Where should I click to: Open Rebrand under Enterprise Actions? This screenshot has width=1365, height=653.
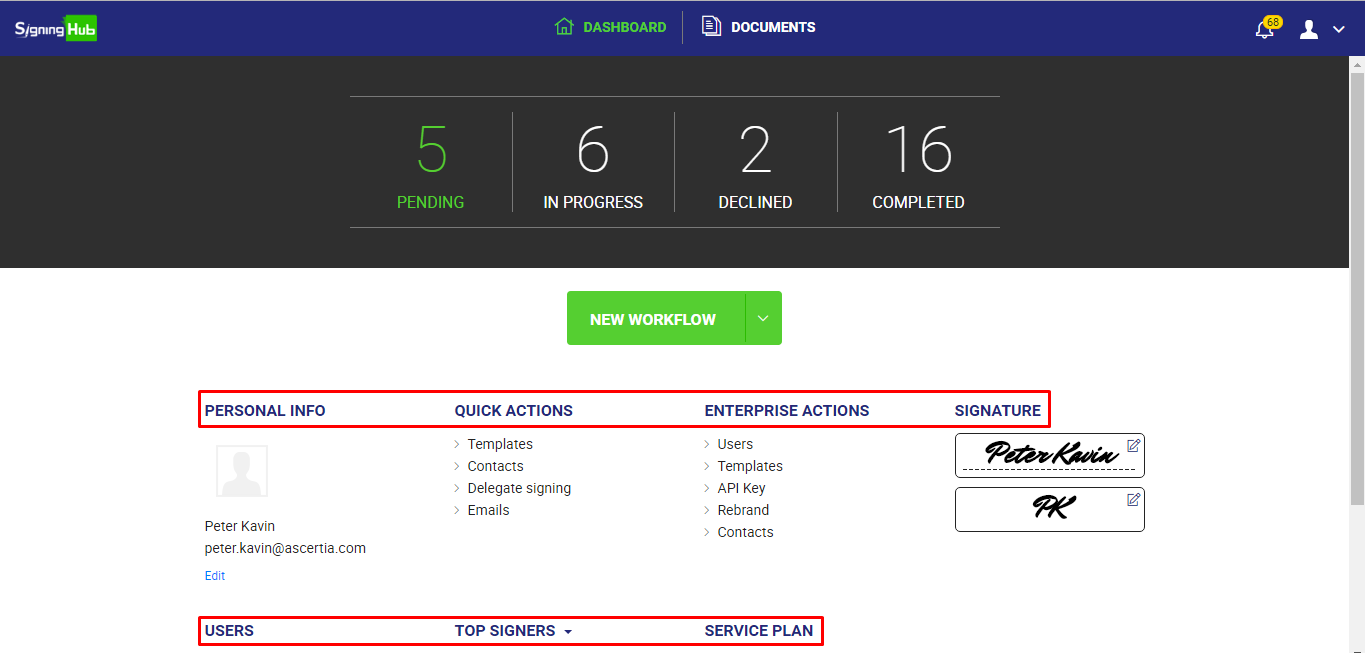(743, 510)
